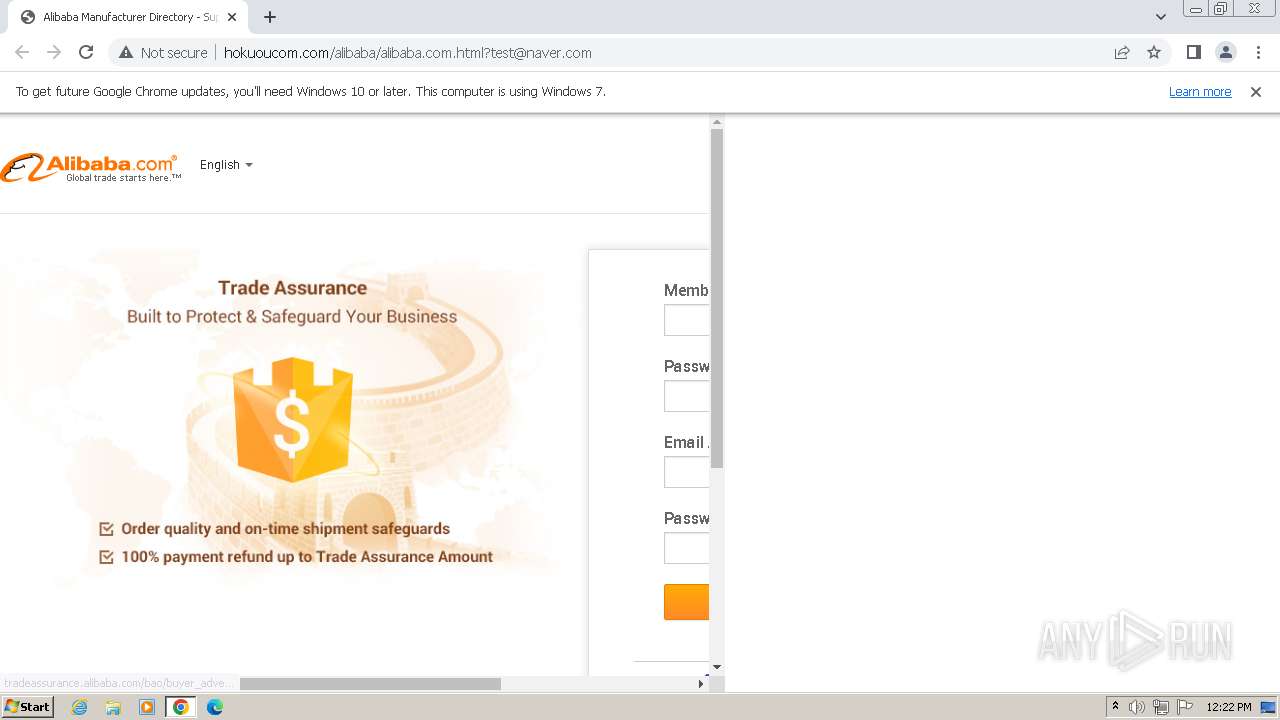The image size is (1280, 720).
Task: Select the Alibaba Manufacturer Directory tab
Action: click(x=128, y=17)
